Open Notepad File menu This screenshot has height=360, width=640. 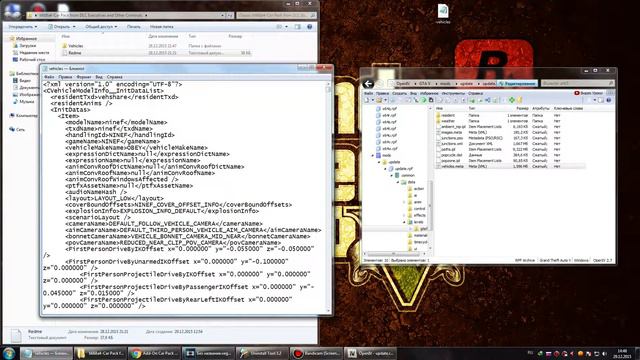coord(49,77)
